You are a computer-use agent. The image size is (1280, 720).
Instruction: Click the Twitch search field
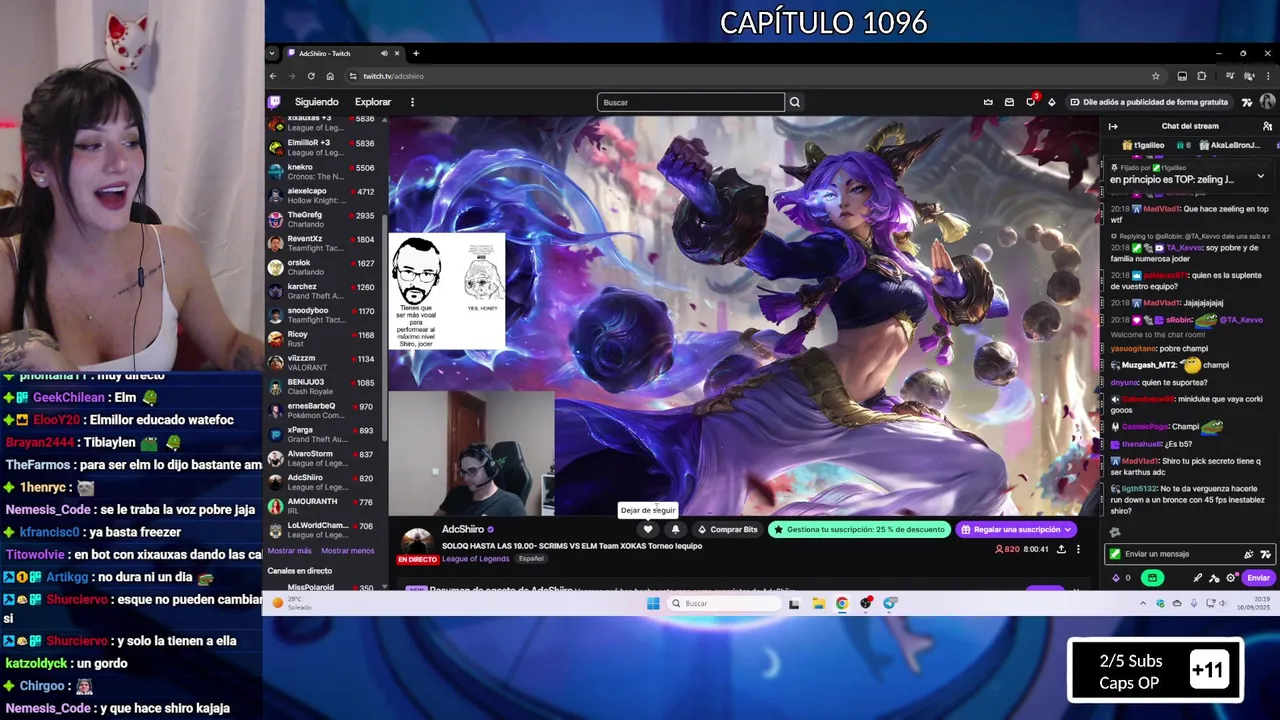pyautogui.click(x=691, y=102)
